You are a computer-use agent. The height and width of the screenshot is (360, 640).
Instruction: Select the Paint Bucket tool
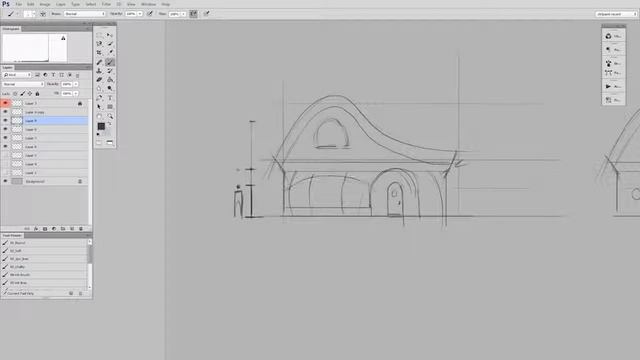tap(110, 80)
